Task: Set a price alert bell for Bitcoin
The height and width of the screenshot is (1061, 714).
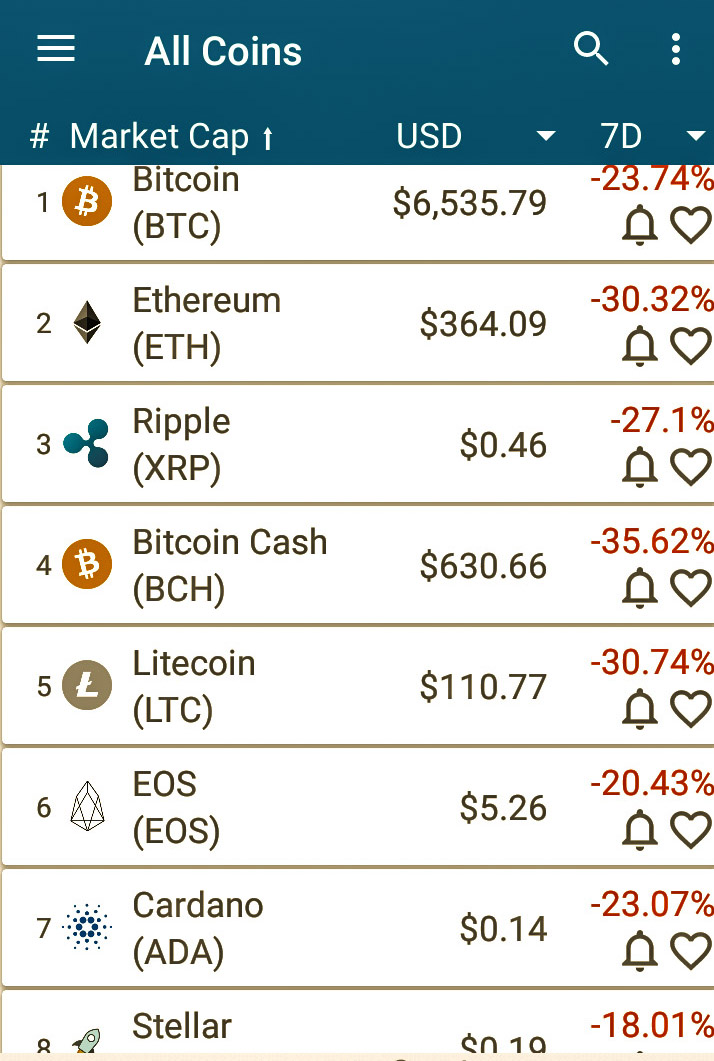Action: (x=640, y=225)
